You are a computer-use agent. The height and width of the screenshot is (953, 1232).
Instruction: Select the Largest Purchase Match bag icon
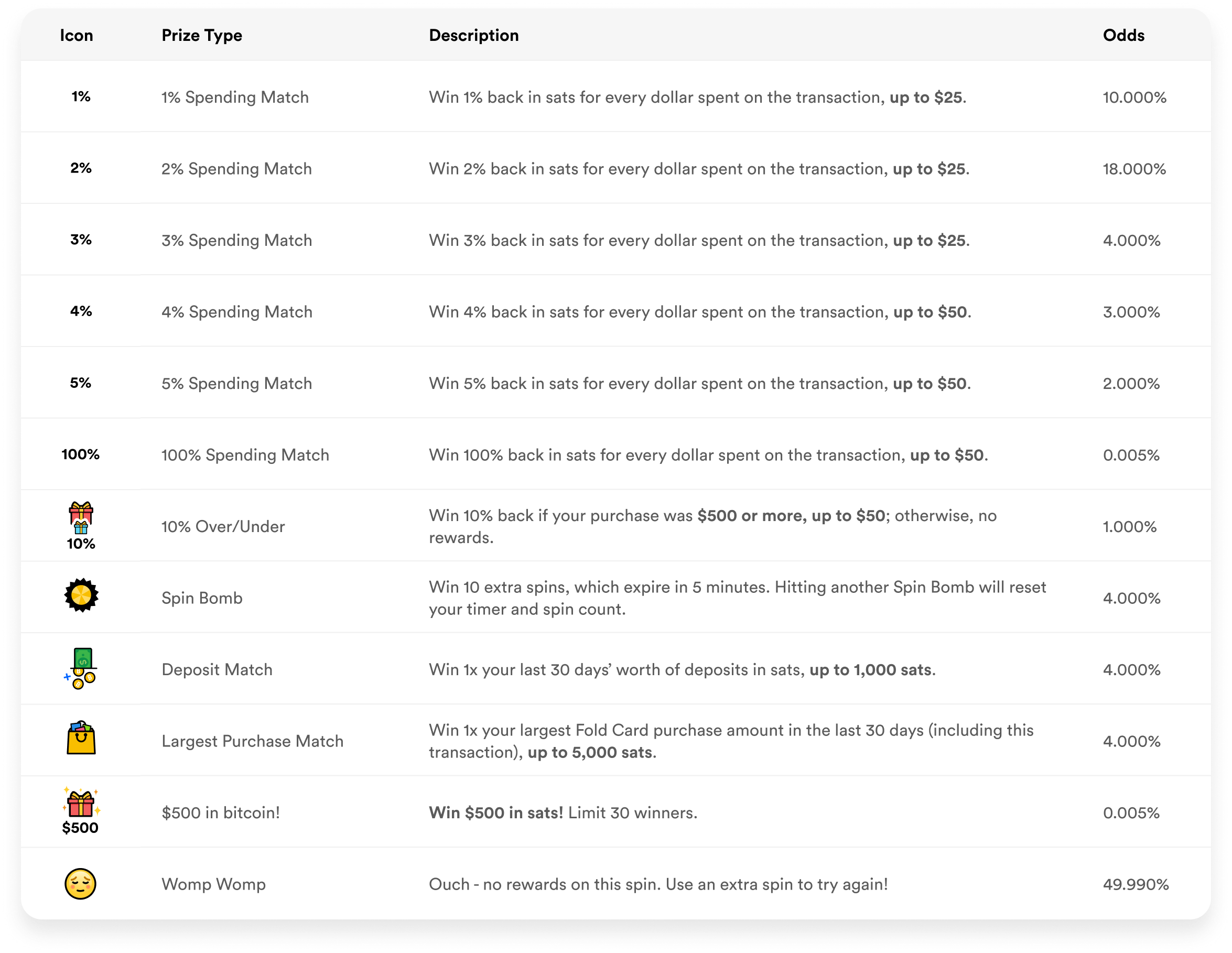pyautogui.click(x=81, y=738)
